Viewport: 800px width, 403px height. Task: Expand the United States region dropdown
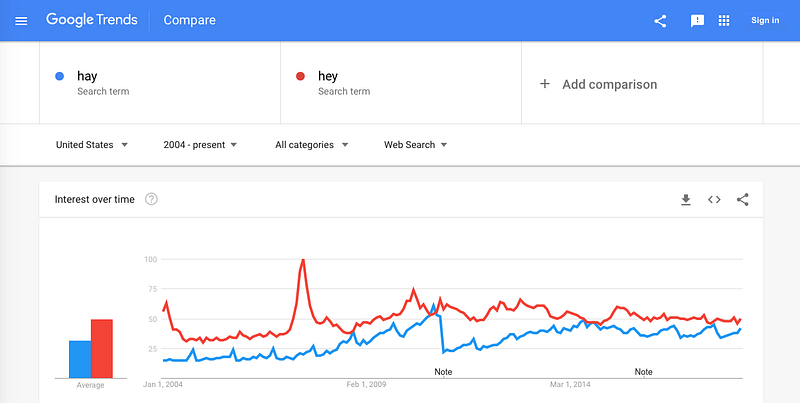(x=92, y=145)
